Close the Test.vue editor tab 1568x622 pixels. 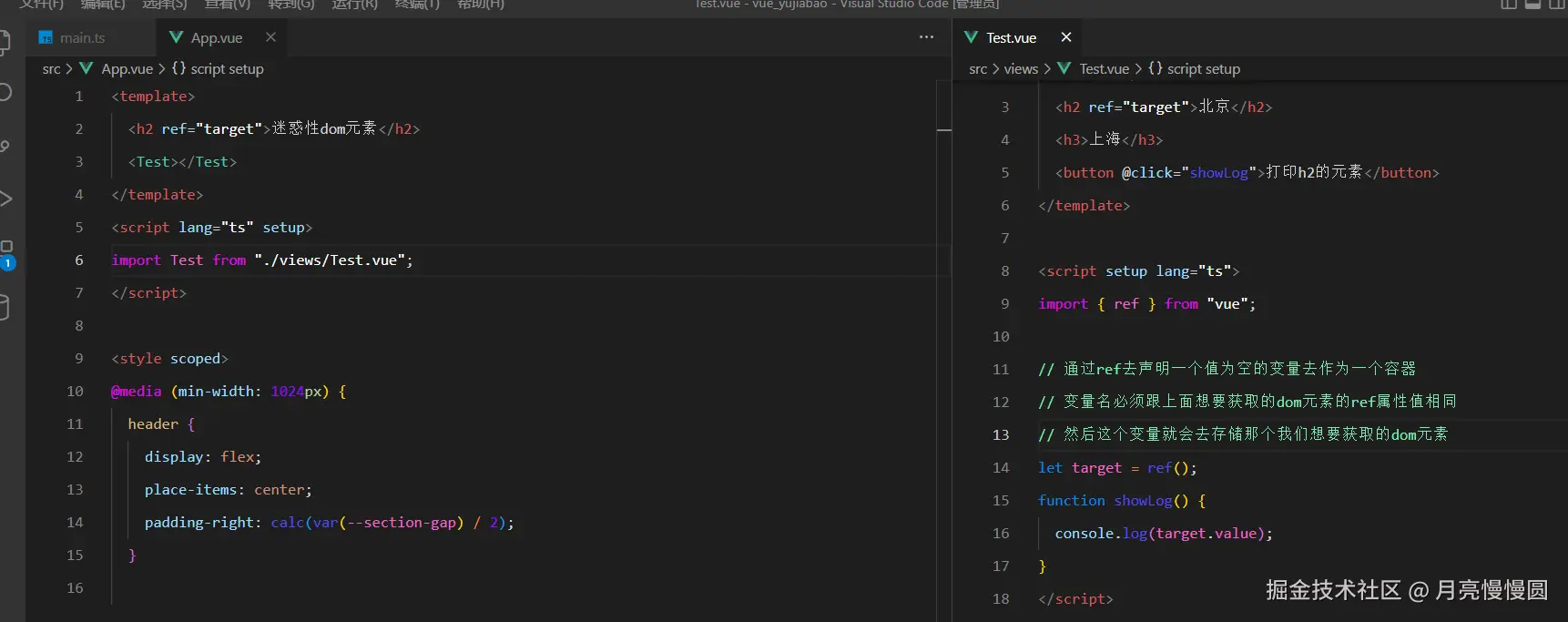[1066, 37]
